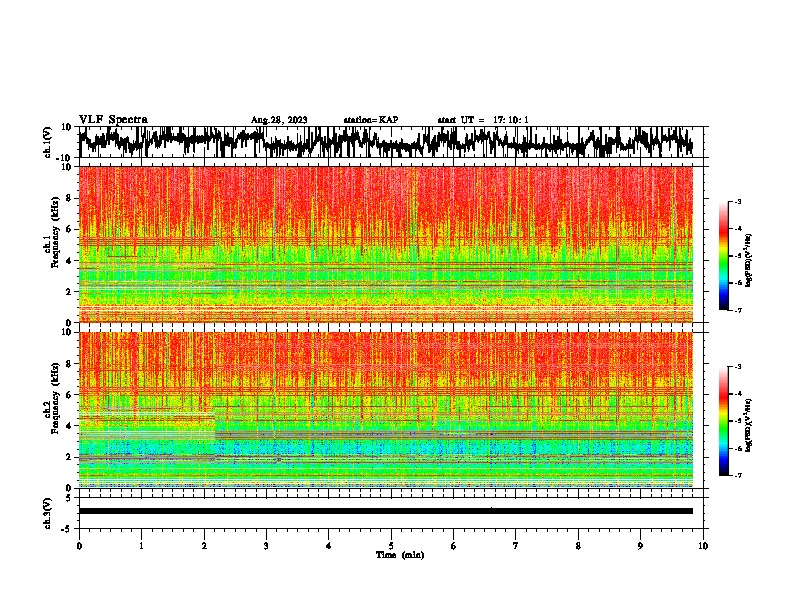Click the time axis tick label "3"

pos(266,546)
